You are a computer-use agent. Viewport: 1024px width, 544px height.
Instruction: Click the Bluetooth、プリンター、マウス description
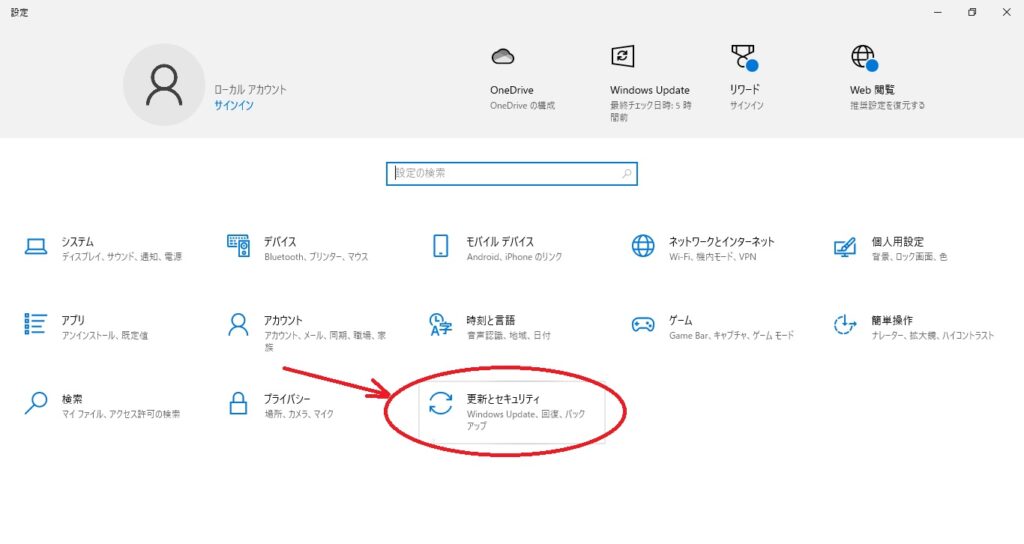[x=316, y=257]
